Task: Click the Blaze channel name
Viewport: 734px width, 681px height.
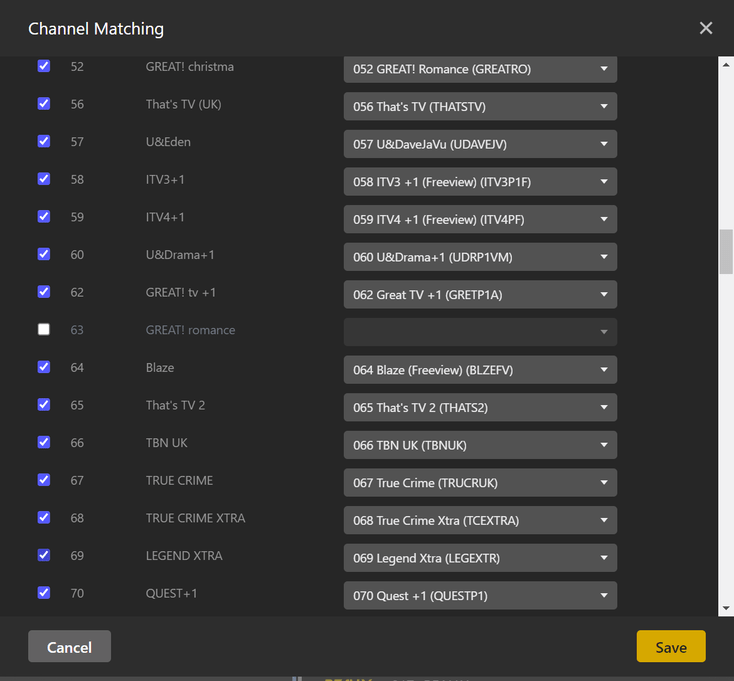Action: [x=160, y=367]
